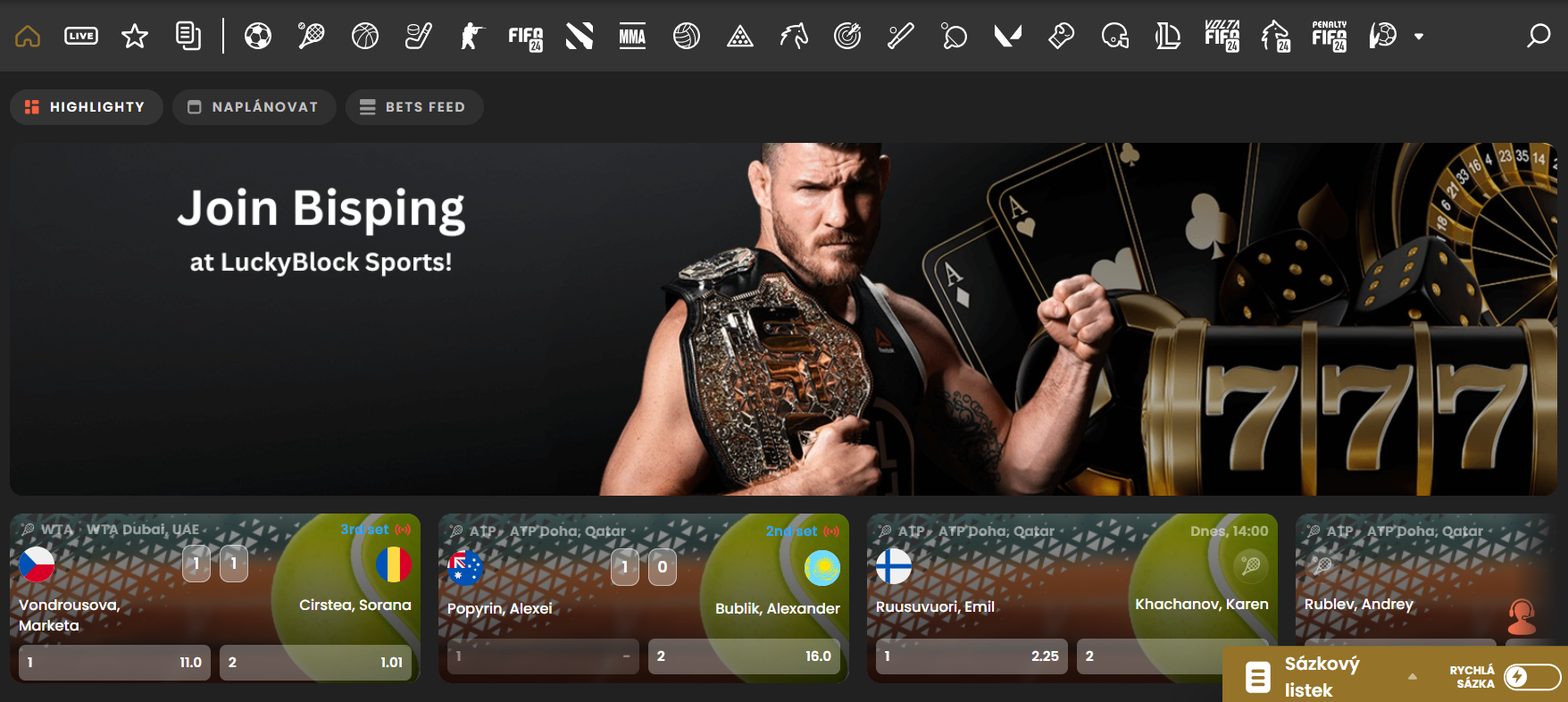
Task: Open the Valorant esports icon
Action: 1008,36
